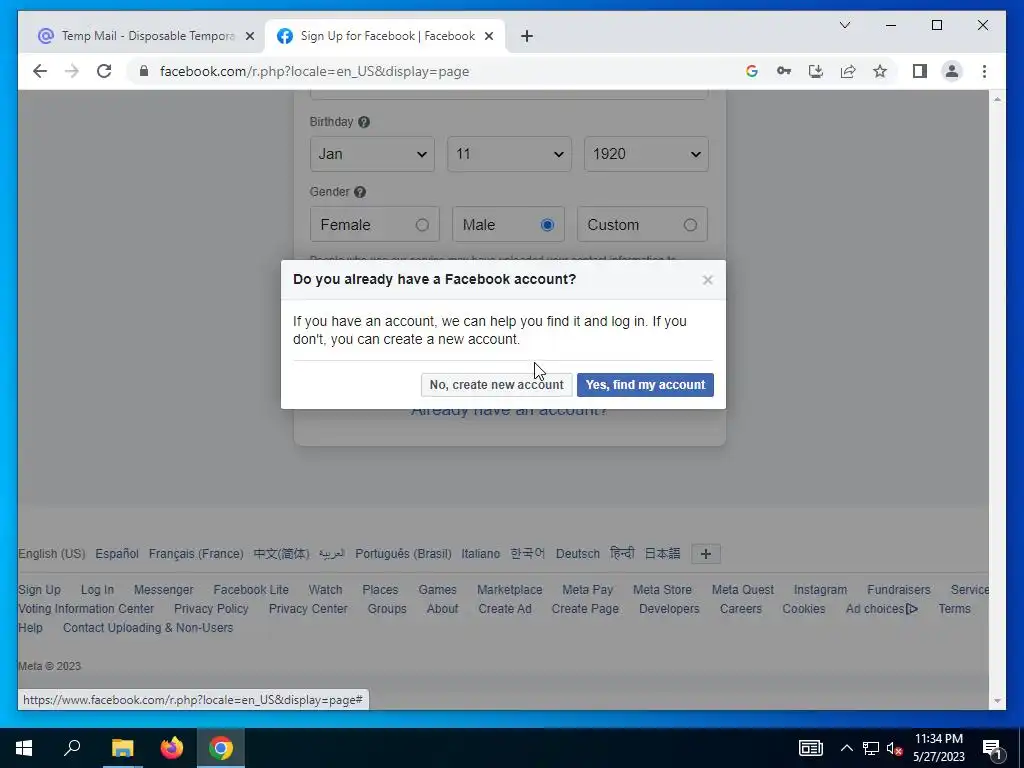Click Yes, find my account button
This screenshot has height=768, width=1024.
tap(645, 385)
